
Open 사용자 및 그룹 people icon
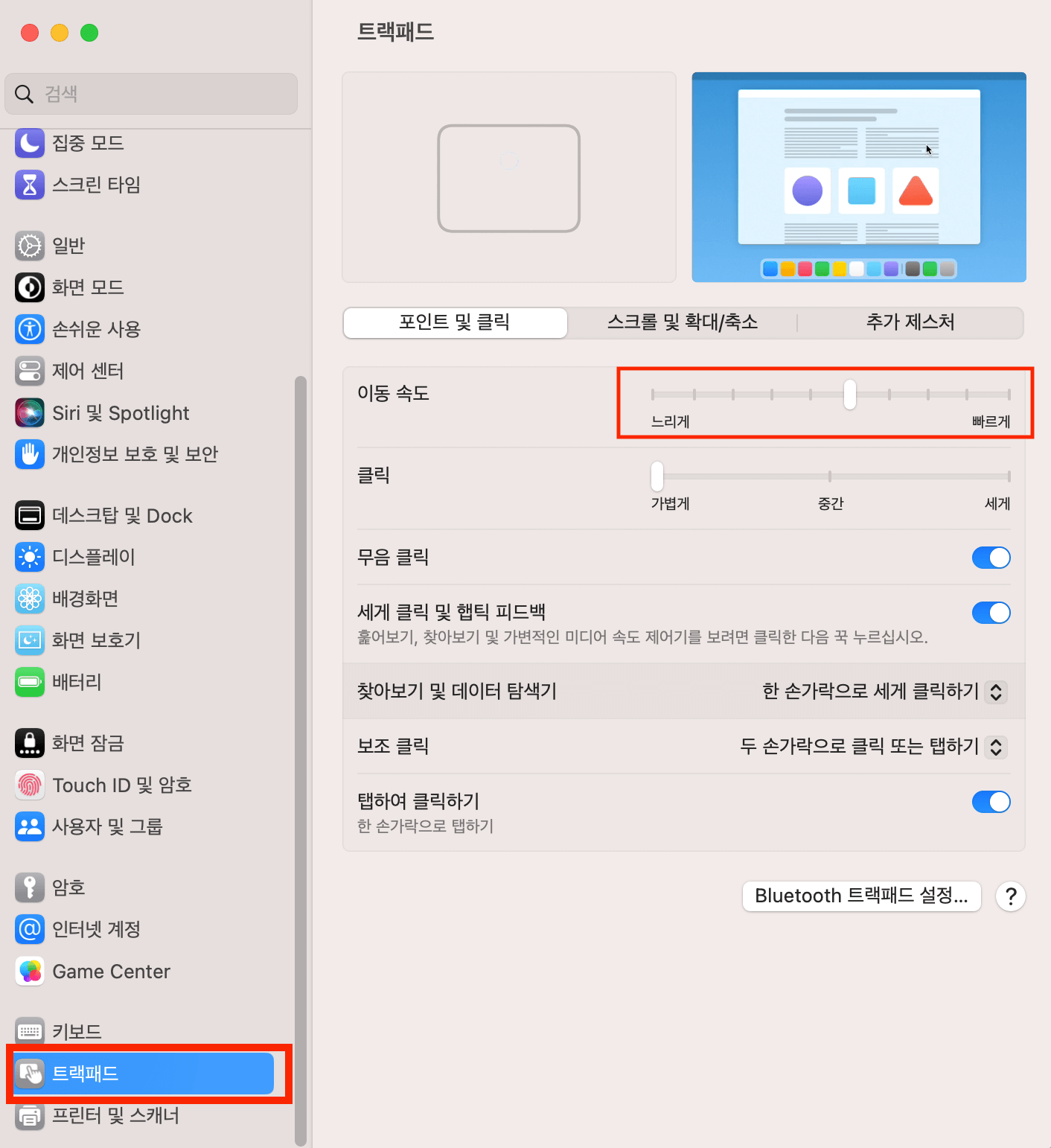[x=30, y=826]
